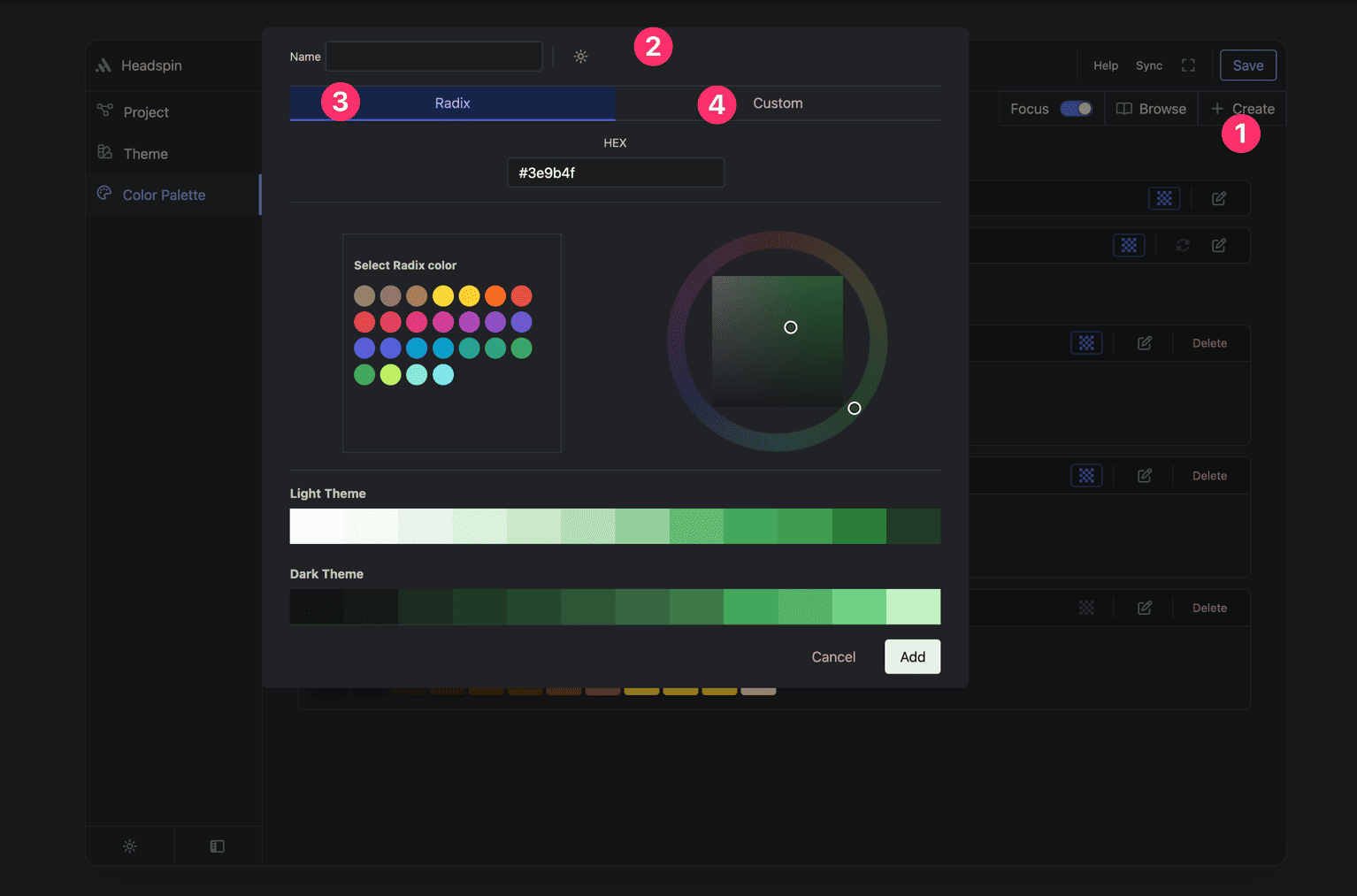Click the fullscreen icon beside Sync
The height and width of the screenshot is (896, 1357).
click(1188, 65)
